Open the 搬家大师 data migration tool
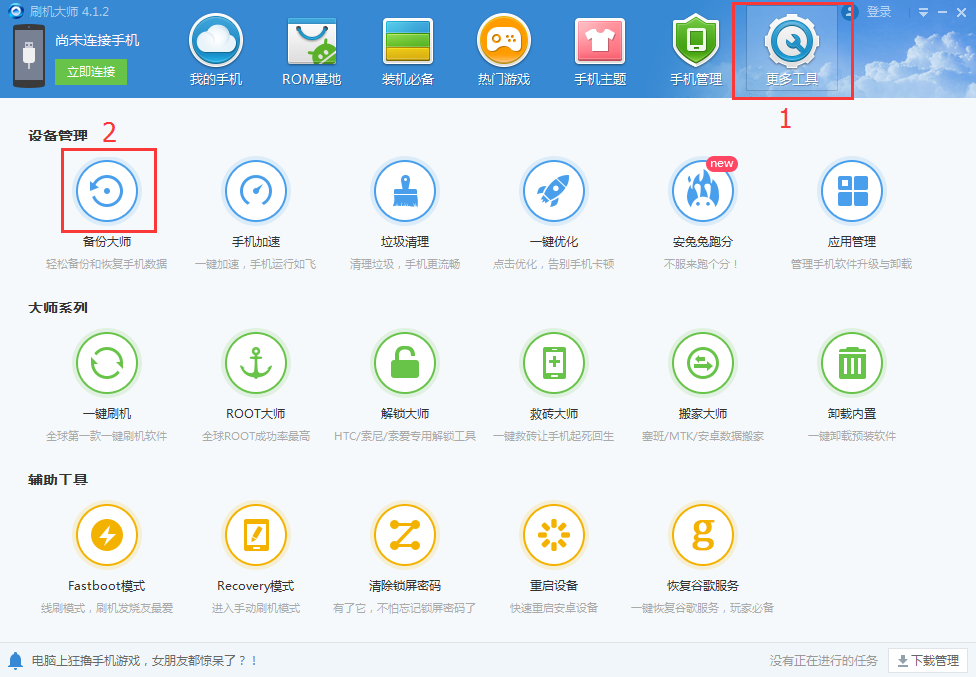This screenshot has width=976, height=677. [703, 362]
